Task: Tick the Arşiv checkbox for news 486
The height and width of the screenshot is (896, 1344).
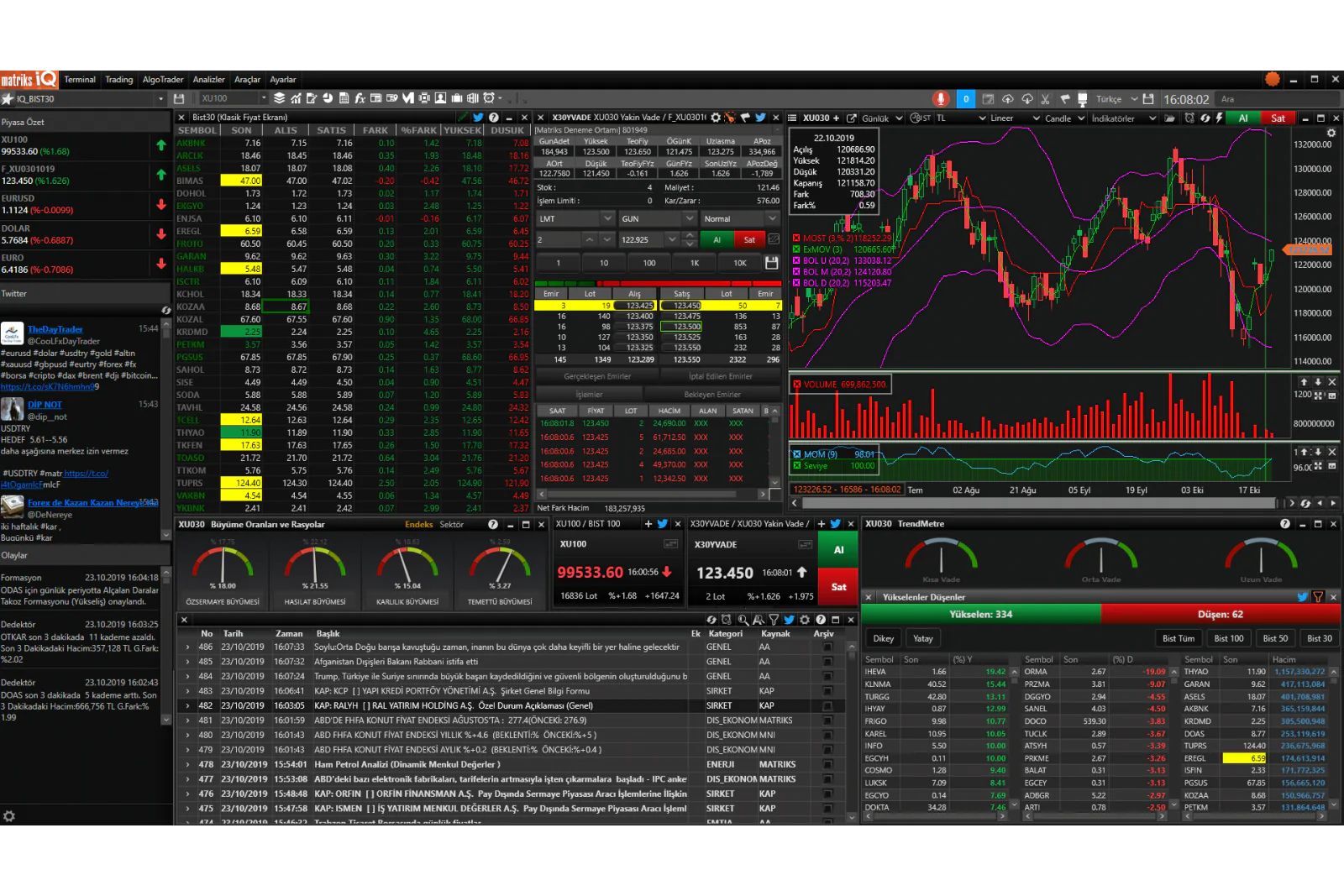Action: click(827, 647)
